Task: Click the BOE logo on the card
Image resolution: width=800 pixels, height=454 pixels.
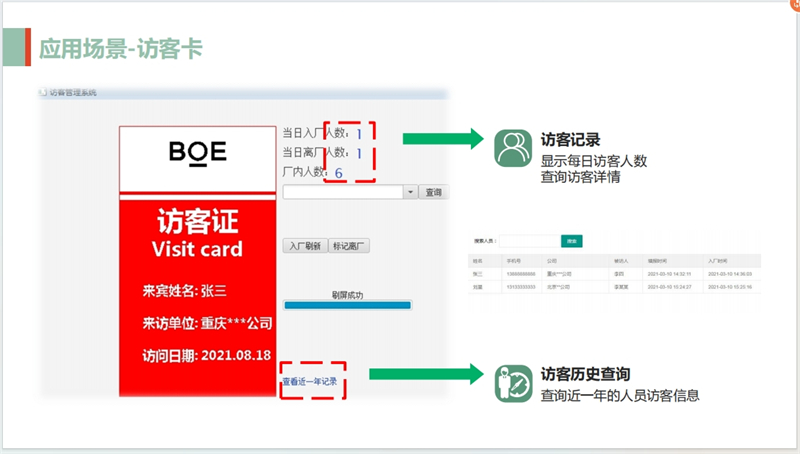Action: pyautogui.click(x=197, y=153)
